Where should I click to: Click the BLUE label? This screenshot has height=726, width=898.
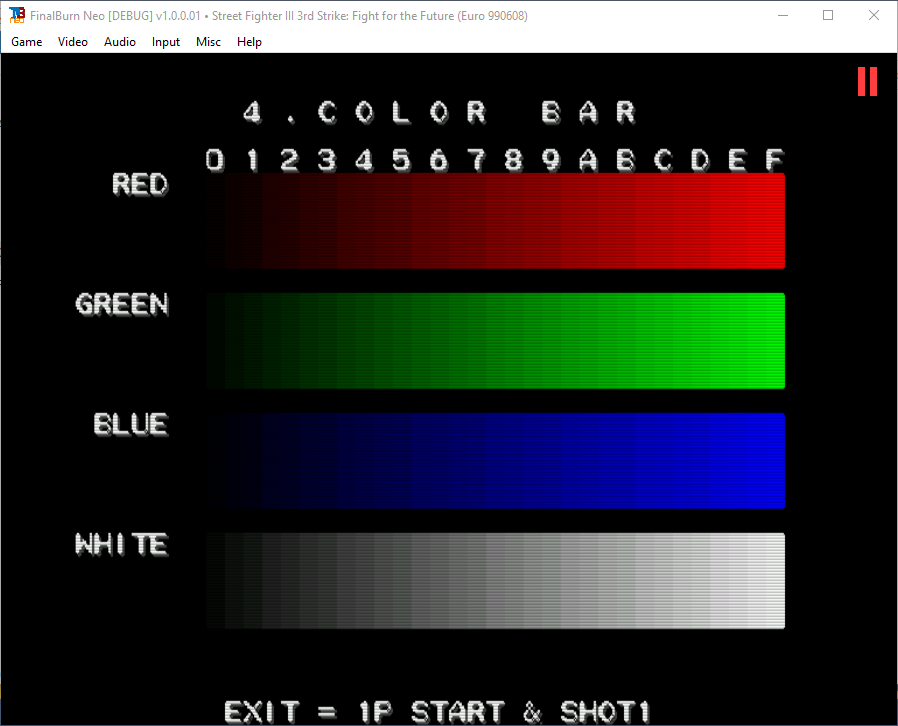point(131,424)
